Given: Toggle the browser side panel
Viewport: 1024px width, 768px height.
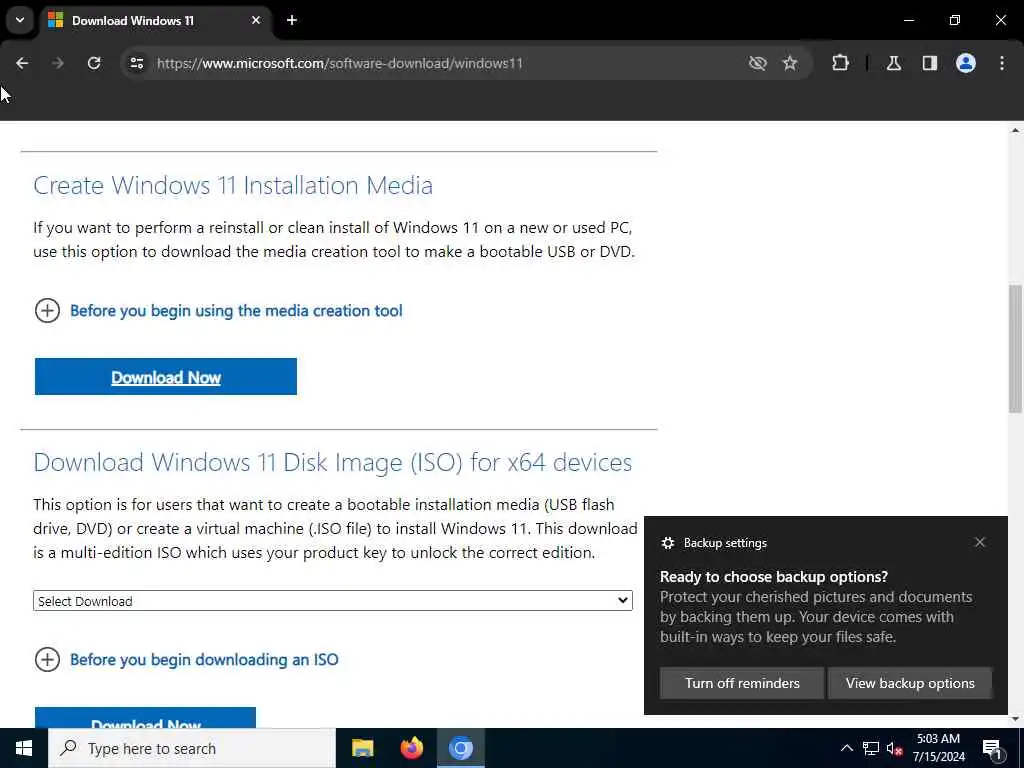Looking at the screenshot, I should click(930, 63).
